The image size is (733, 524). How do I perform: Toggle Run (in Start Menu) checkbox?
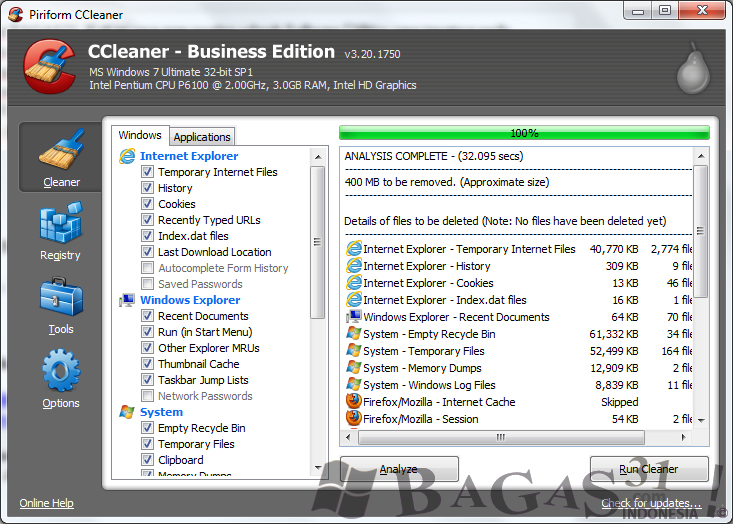(x=147, y=332)
